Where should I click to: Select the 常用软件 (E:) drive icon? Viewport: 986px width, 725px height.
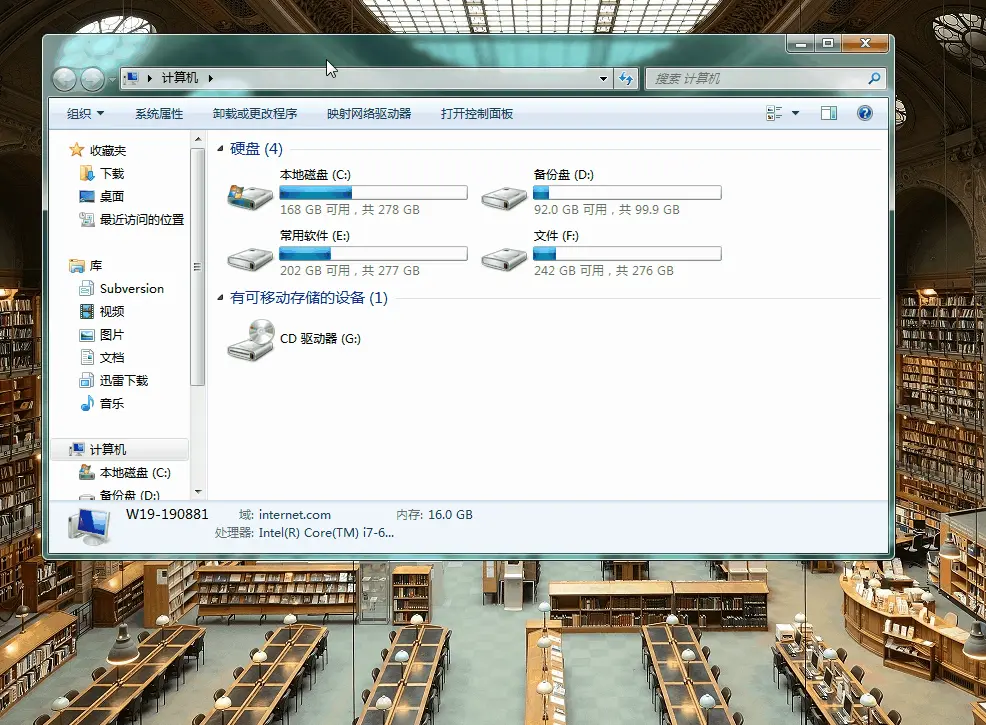(250, 258)
